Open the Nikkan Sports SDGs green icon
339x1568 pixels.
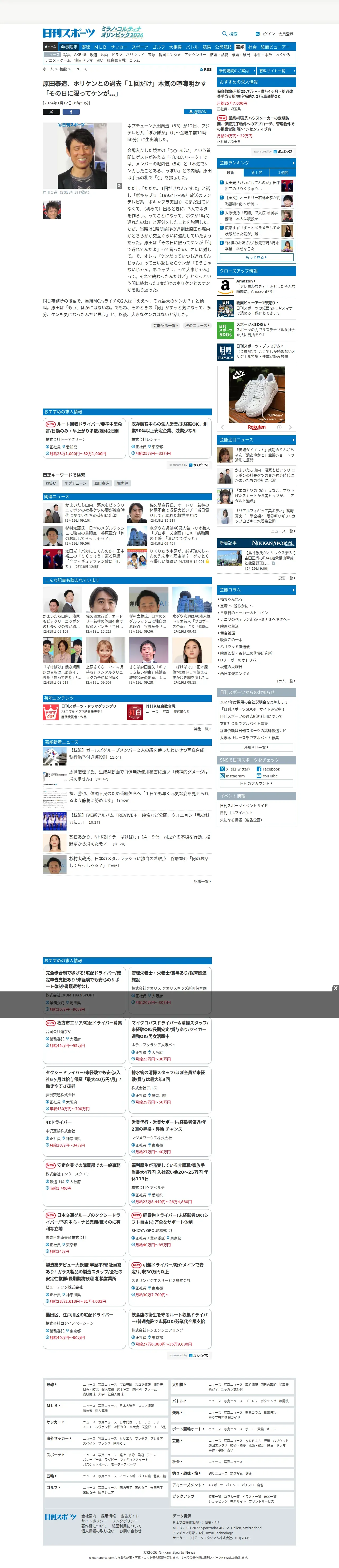[x=225, y=330]
